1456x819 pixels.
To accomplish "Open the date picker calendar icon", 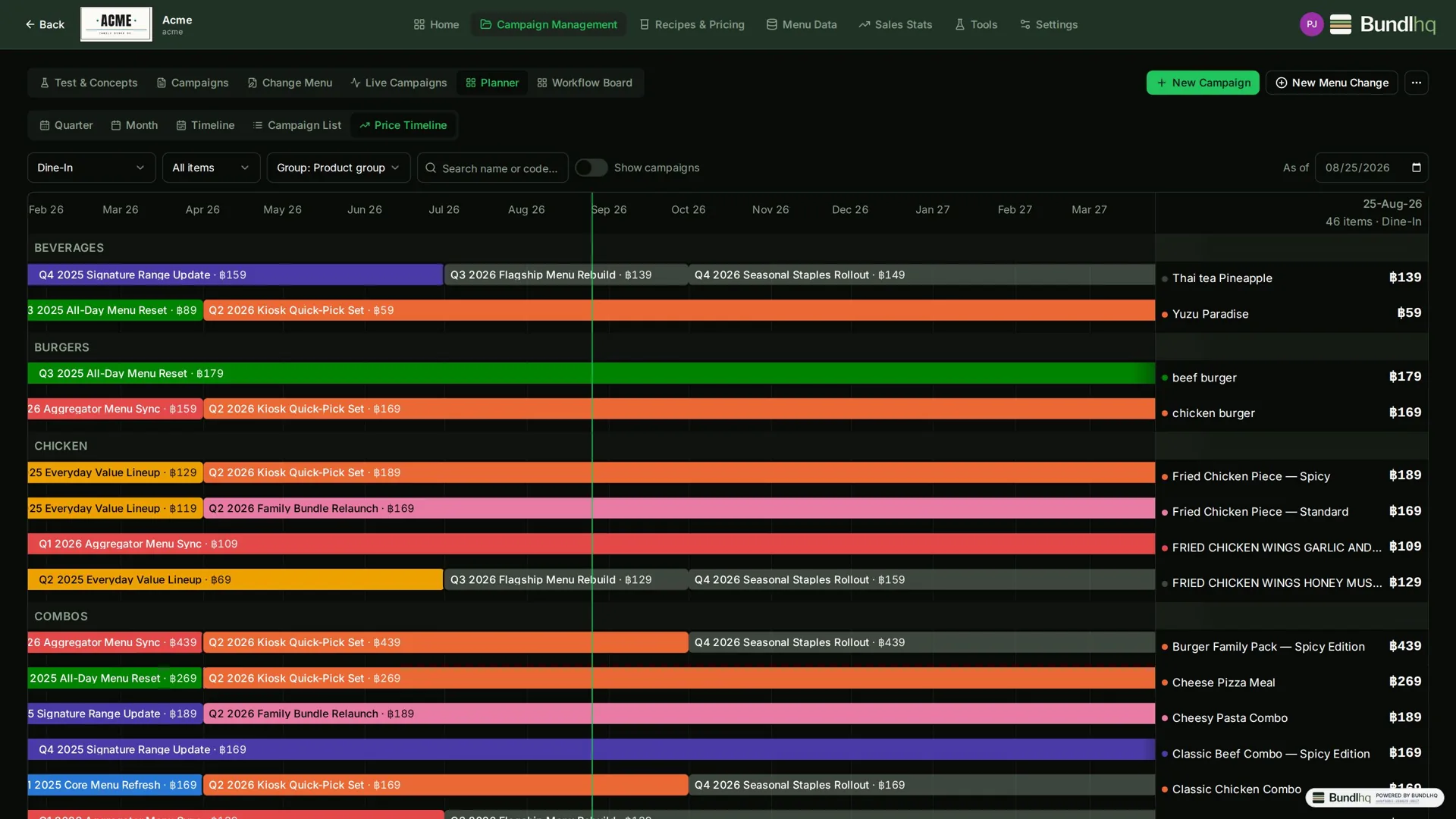I will tap(1416, 168).
